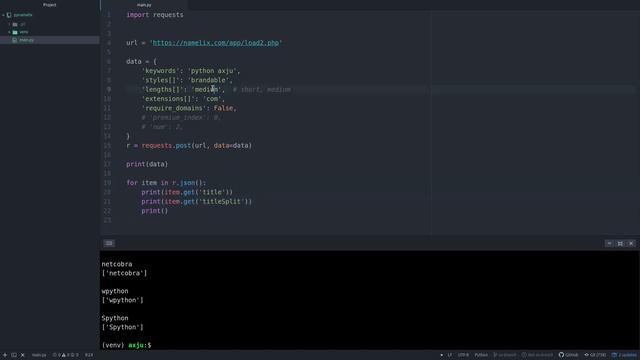Click the updates available indicator
This screenshot has height=360, width=640.
click(624, 355)
